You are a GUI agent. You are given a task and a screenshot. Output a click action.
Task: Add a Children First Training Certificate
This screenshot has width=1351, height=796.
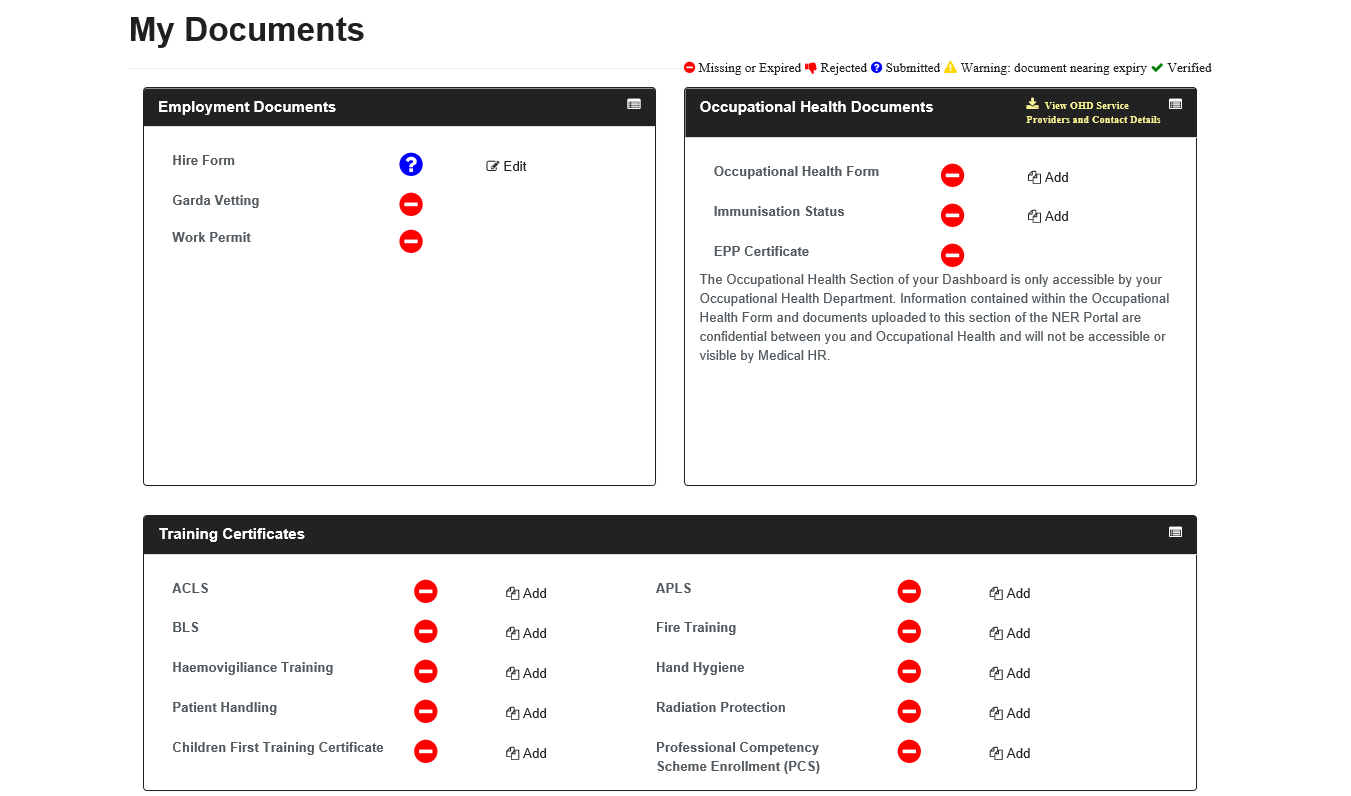pyautogui.click(x=526, y=754)
